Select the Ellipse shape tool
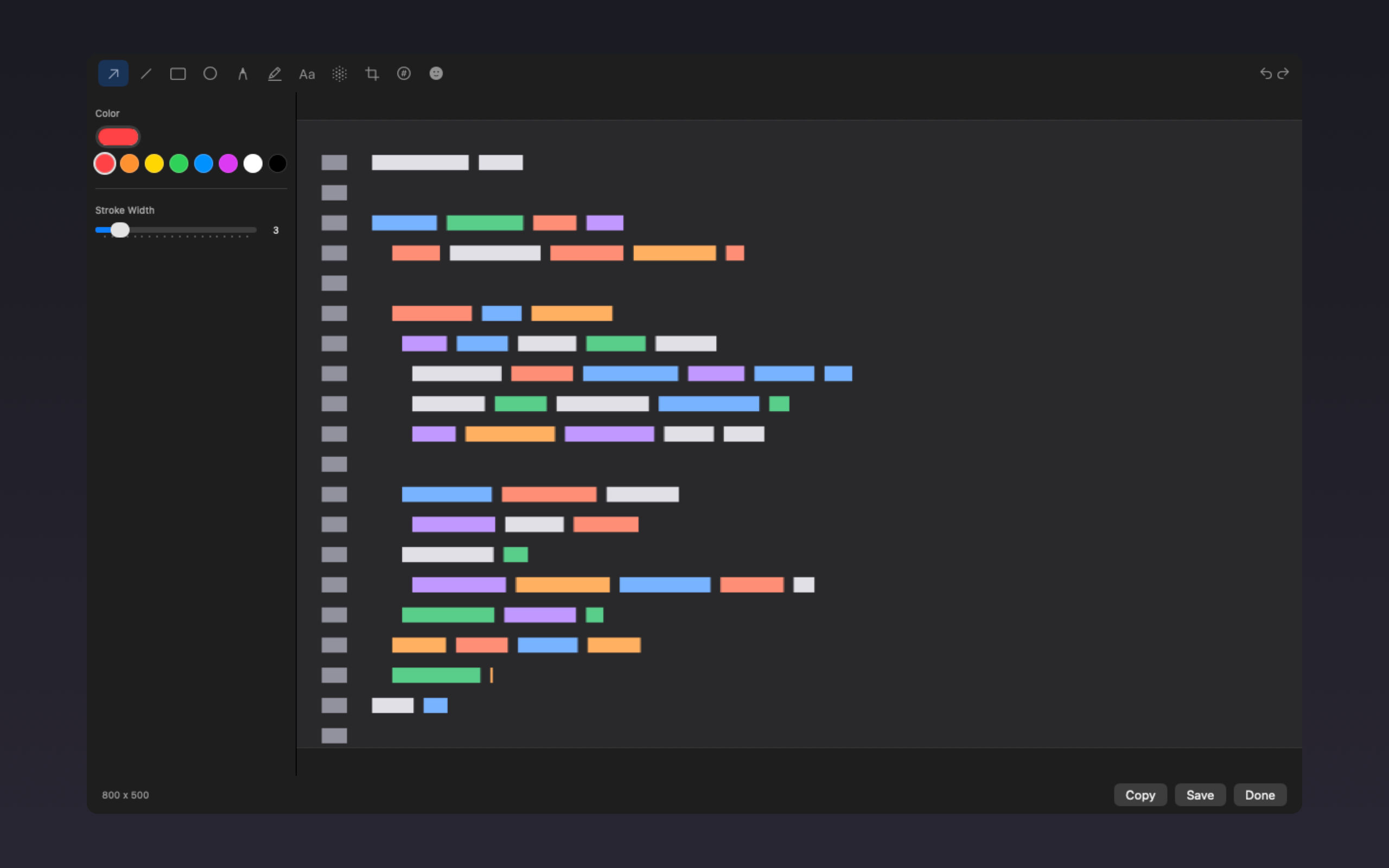The height and width of the screenshot is (868, 1389). [210, 73]
